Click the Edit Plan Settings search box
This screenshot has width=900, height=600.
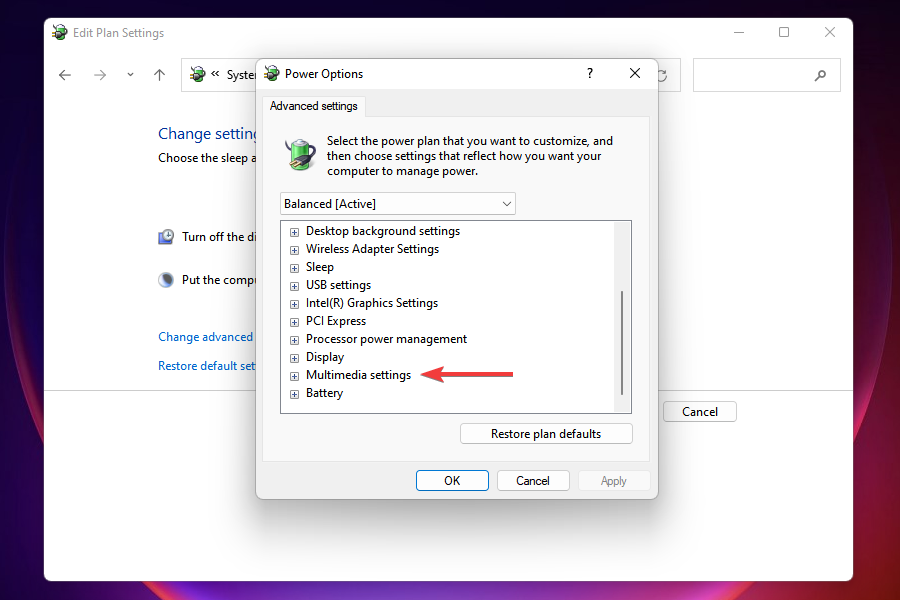[x=766, y=75]
